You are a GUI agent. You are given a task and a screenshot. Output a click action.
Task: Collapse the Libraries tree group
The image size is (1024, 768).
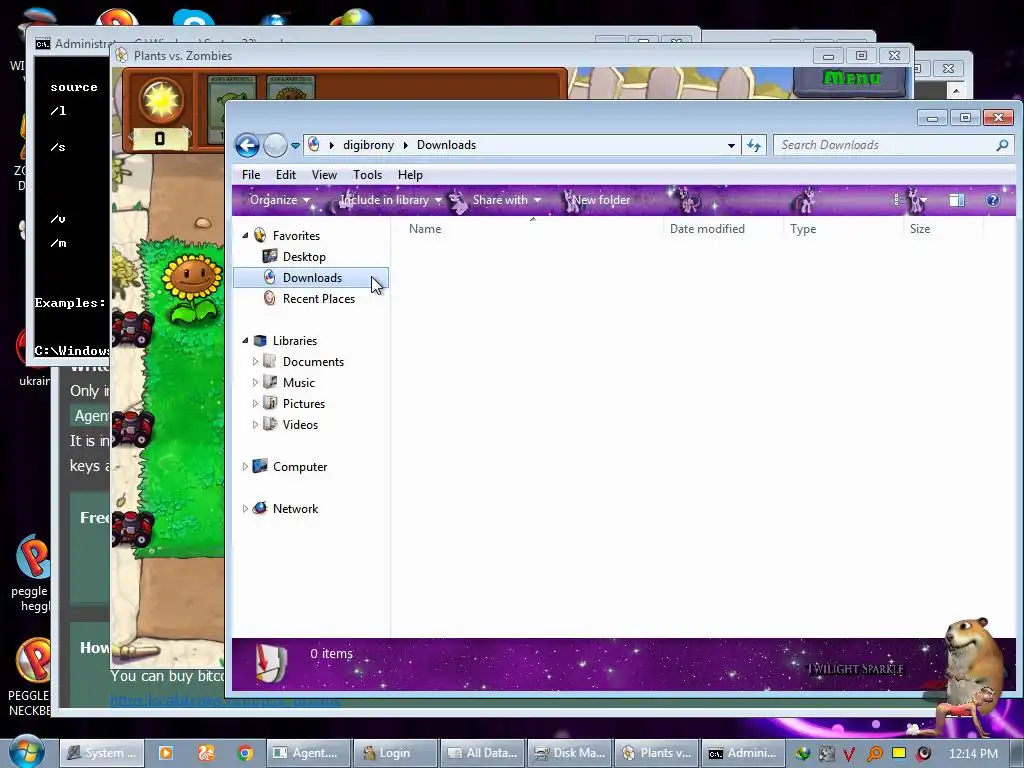(x=246, y=340)
